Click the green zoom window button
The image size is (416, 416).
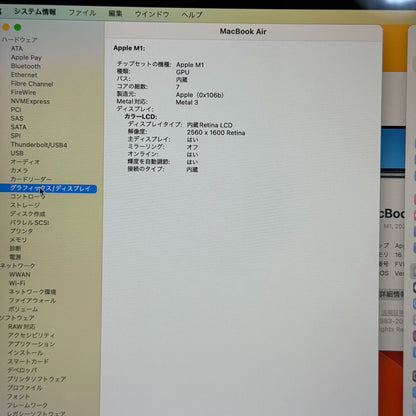[x=17, y=27]
